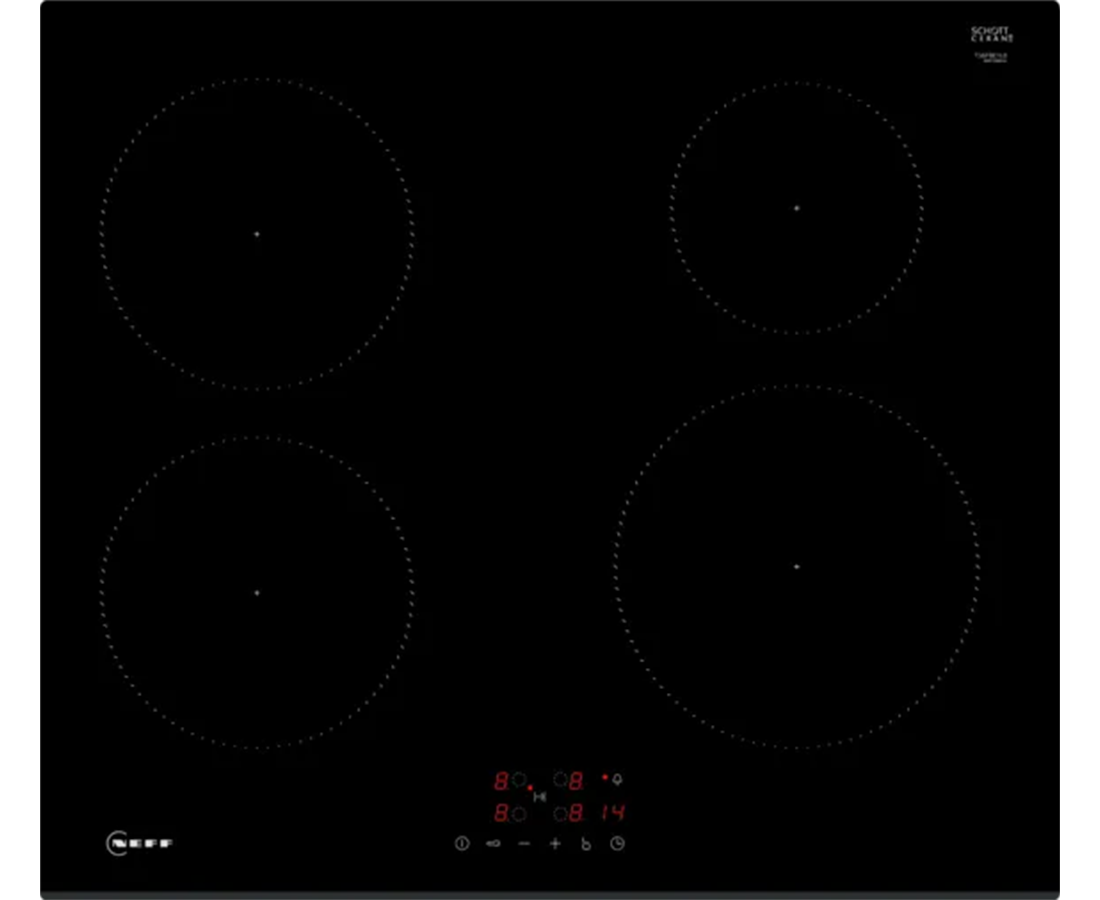1100x900 pixels.
Task: Tap the center marker of the rear-left cooking zone
Action: (255, 233)
